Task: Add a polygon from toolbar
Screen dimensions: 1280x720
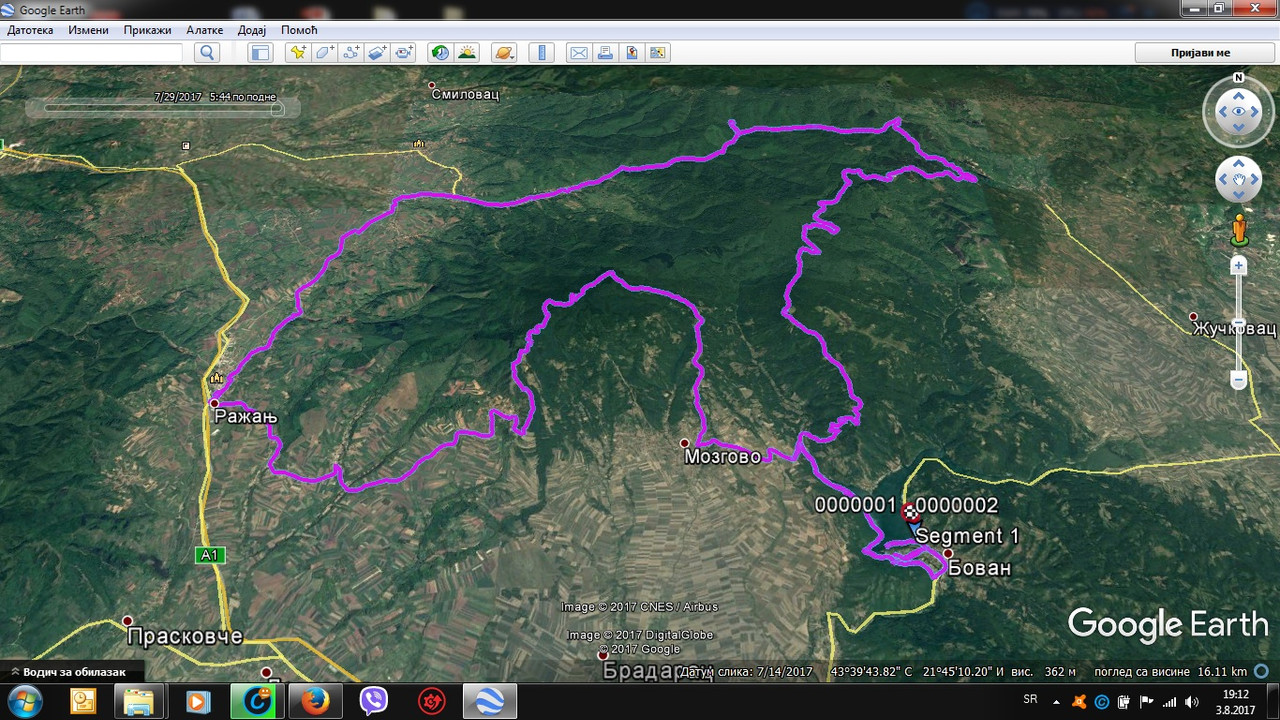Action: [324, 53]
